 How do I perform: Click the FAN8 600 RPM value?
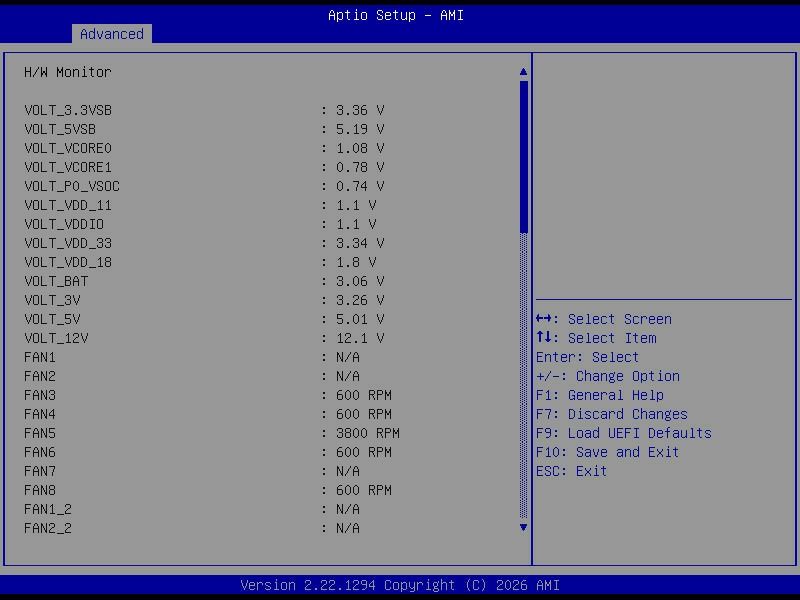point(364,490)
